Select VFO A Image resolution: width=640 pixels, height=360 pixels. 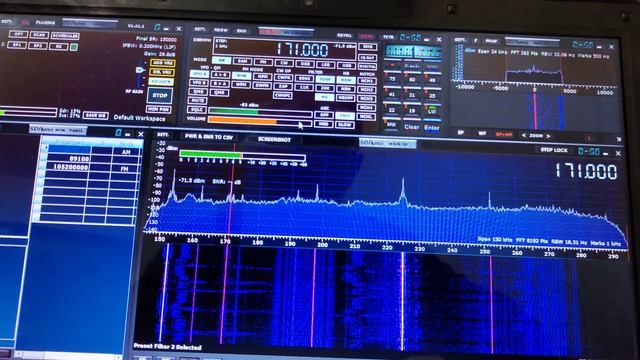(199, 74)
